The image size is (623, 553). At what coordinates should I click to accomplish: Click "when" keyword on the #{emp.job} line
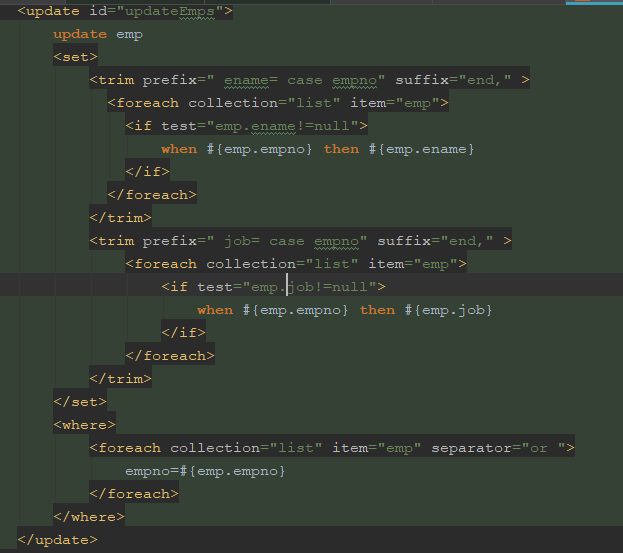[x=215, y=310]
